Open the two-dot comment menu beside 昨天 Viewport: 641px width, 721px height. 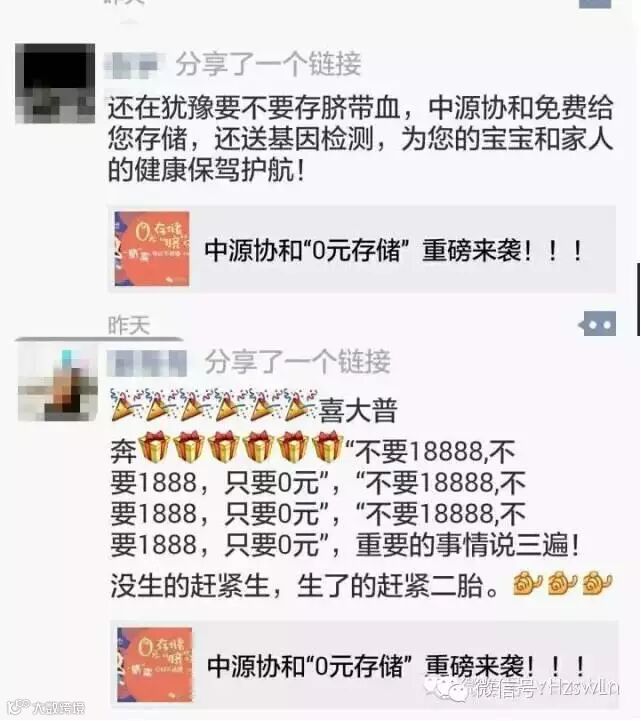coord(597,324)
